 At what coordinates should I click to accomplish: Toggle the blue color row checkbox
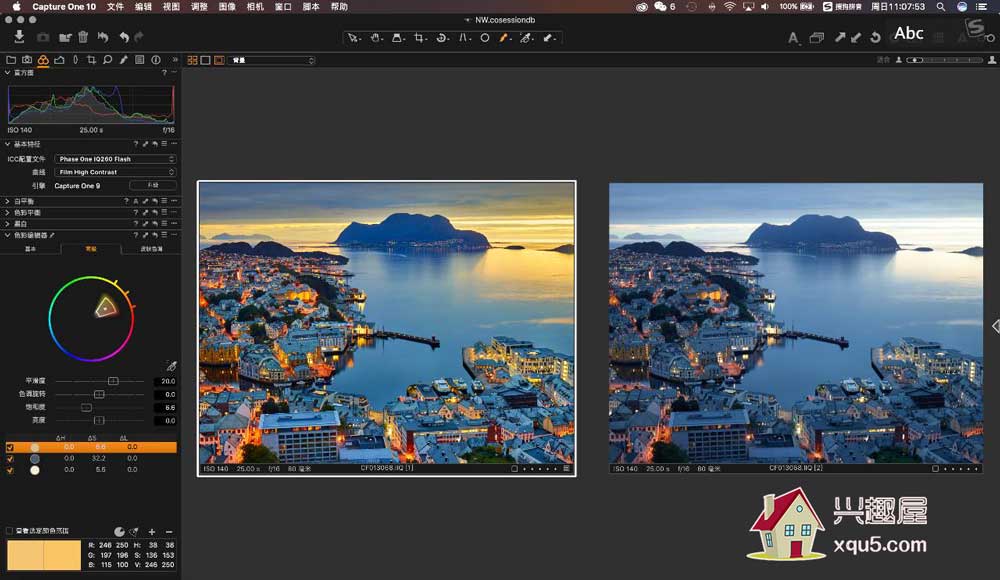point(10,459)
